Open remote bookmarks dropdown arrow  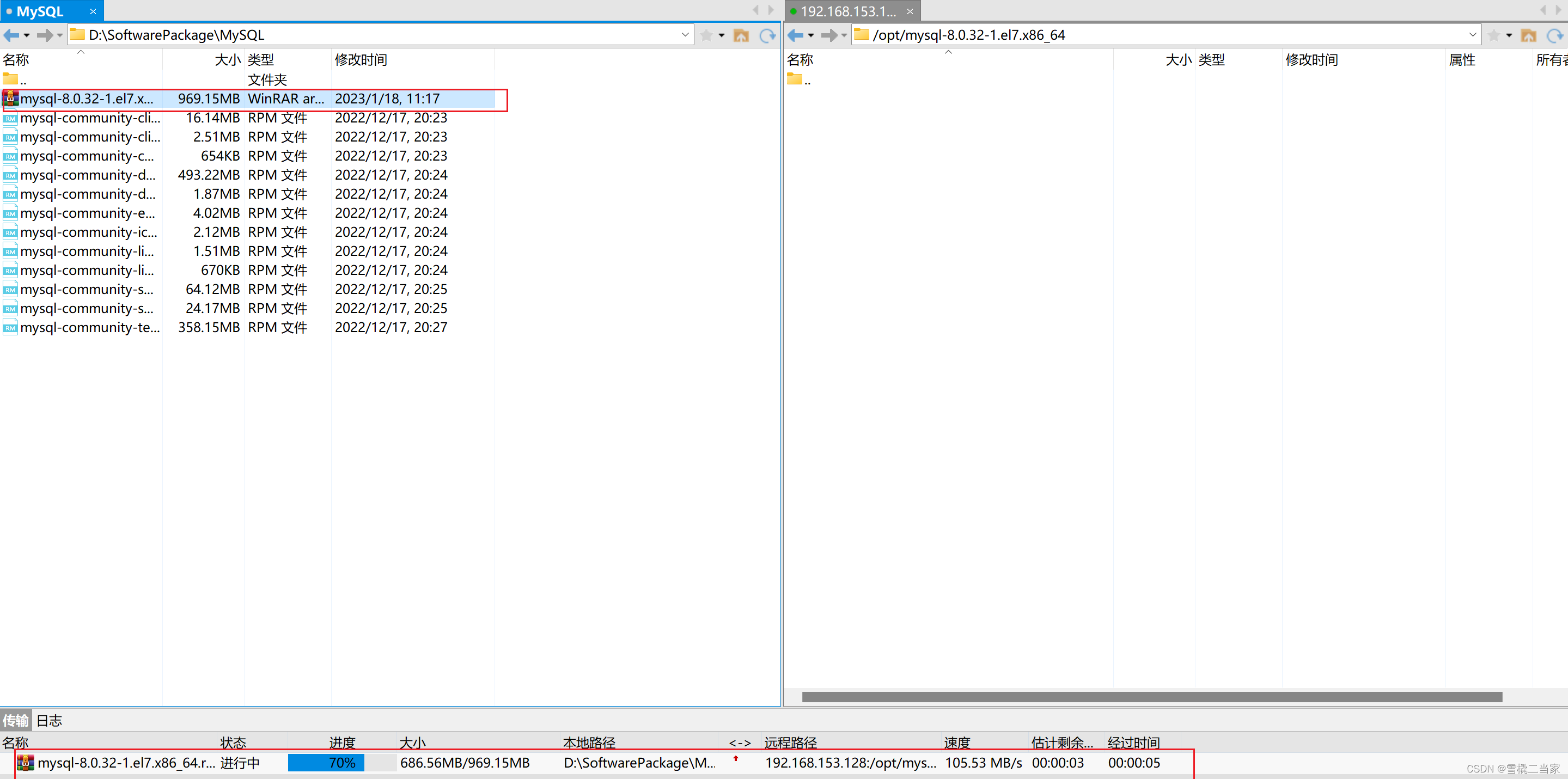[x=1509, y=35]
